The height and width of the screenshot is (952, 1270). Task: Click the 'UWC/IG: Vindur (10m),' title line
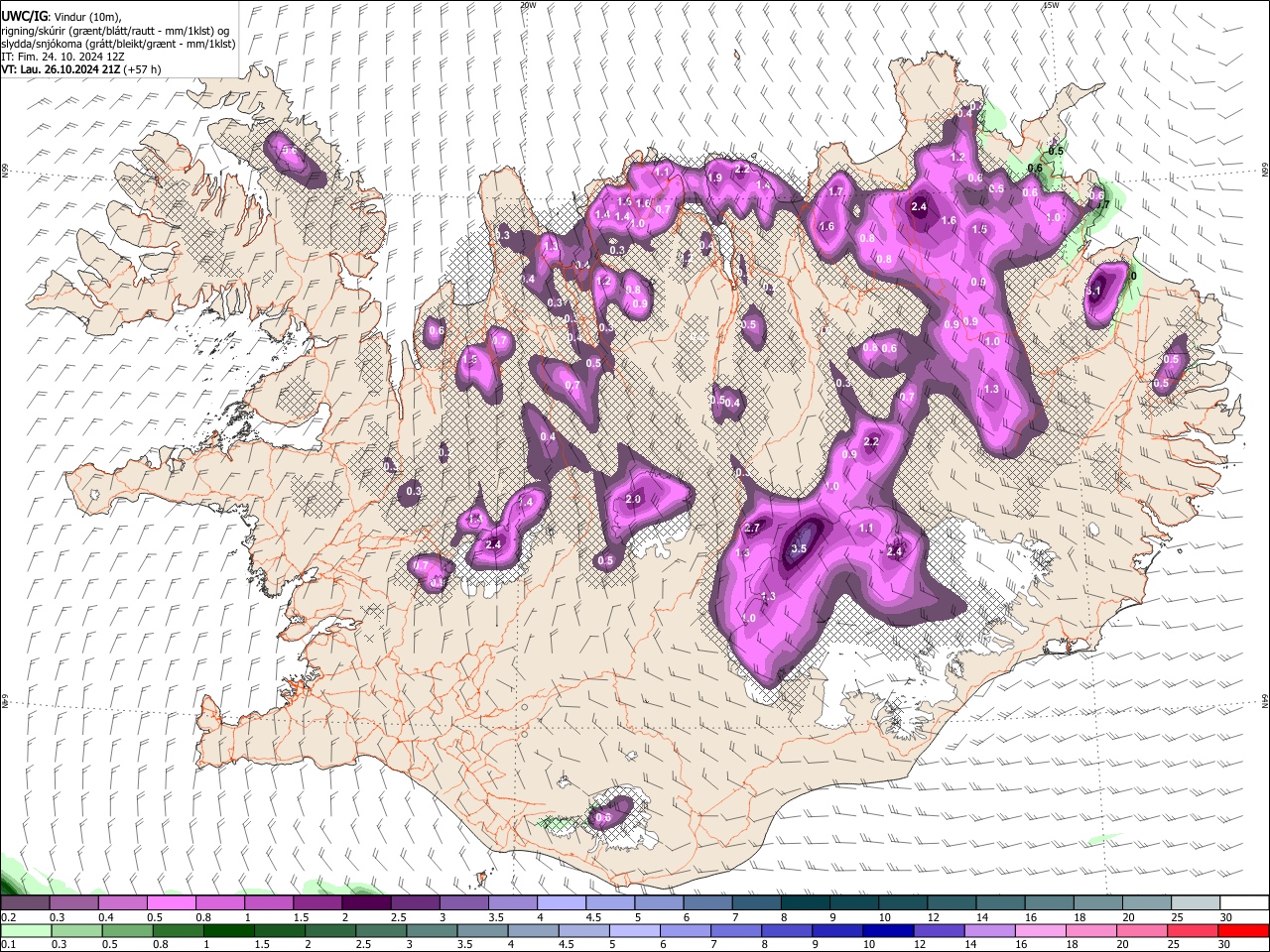click(x=61, y=17)
